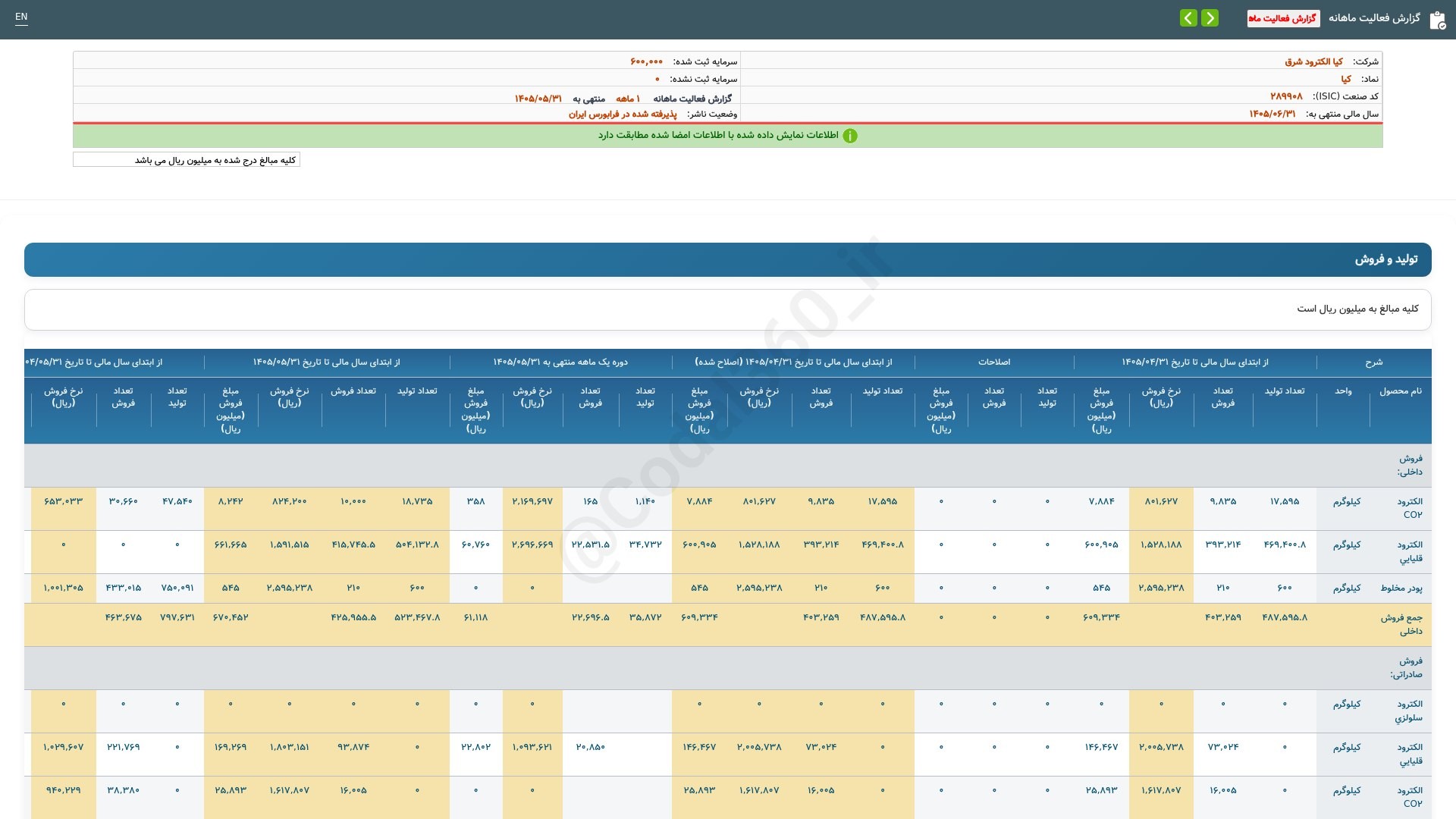Select the 'پودر مخلوط' product row label
Image resolution: width=1456 pixels, height=819 pixels.
coord(1401,588)
